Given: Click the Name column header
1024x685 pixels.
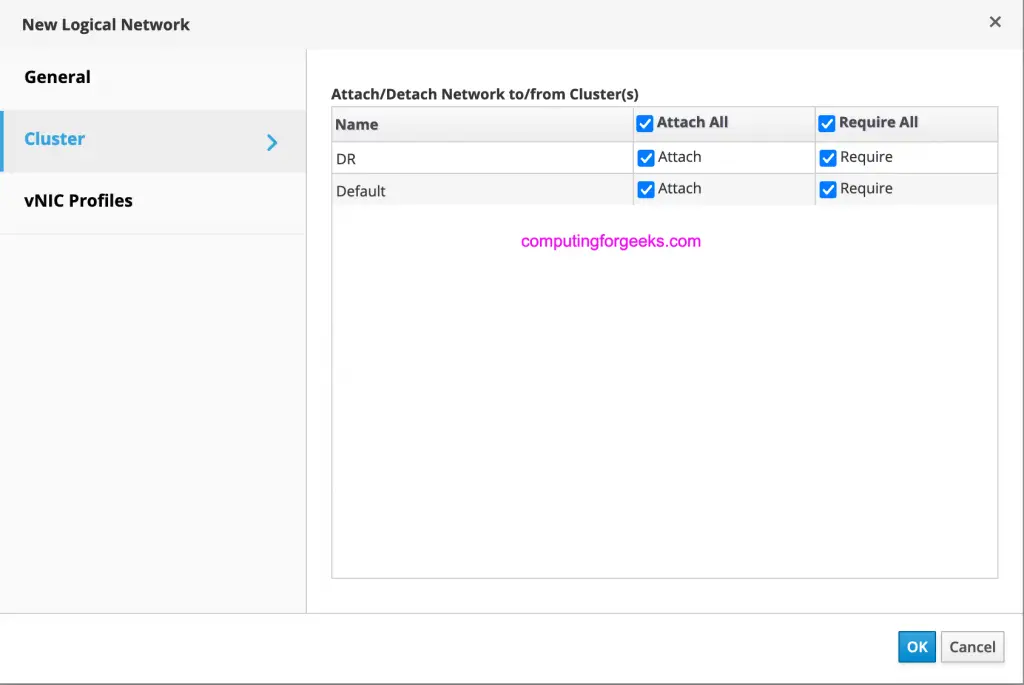Looking at the screenshot, I should coord(482,124).
